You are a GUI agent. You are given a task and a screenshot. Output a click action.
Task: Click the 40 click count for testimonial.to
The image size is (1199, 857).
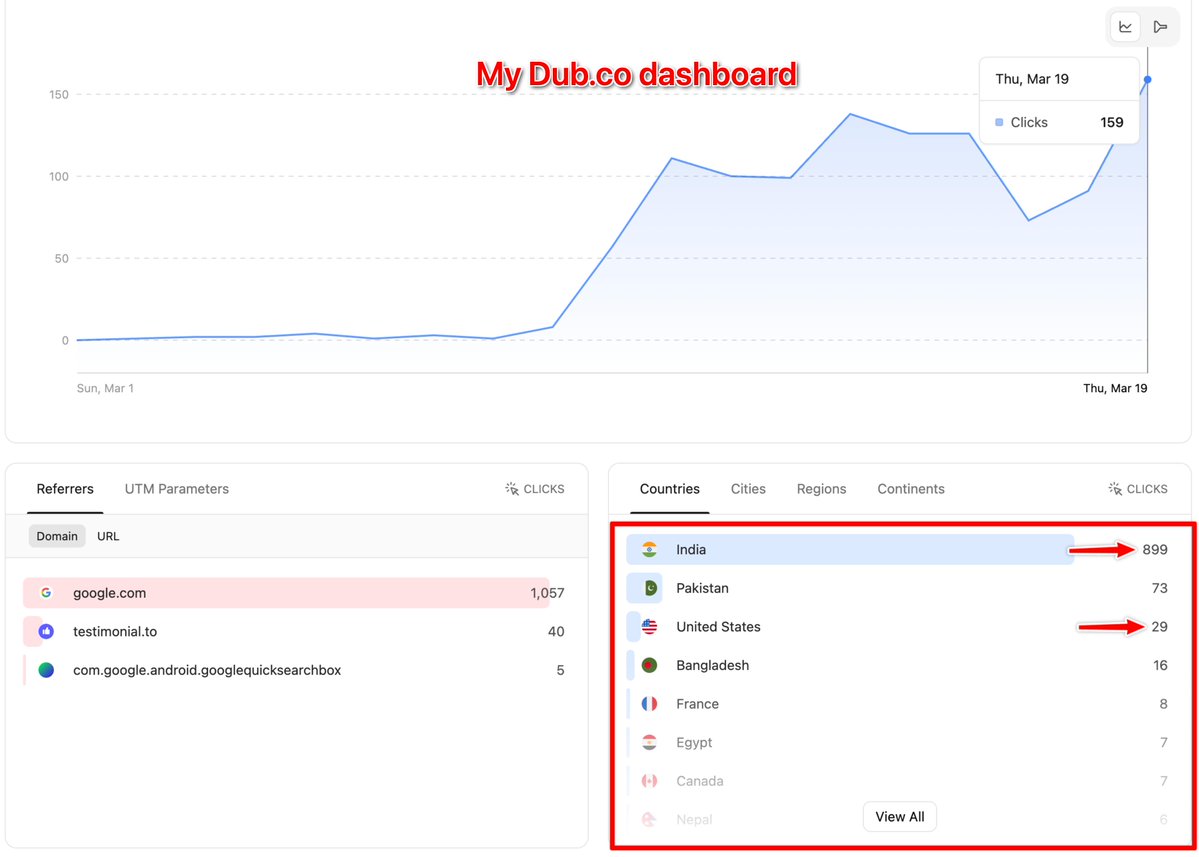[x=556, y=631]
